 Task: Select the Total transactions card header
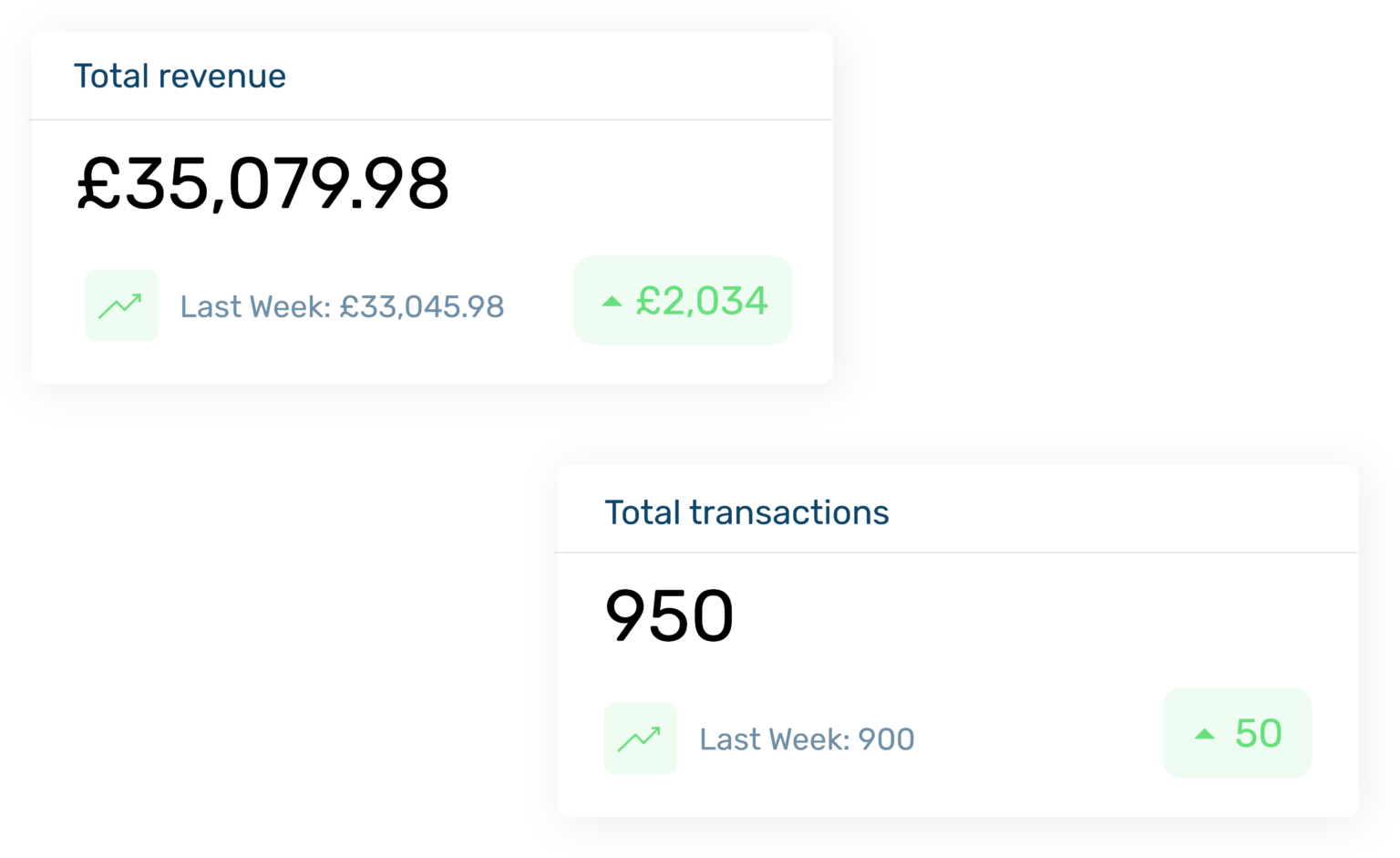pos(746,512)
